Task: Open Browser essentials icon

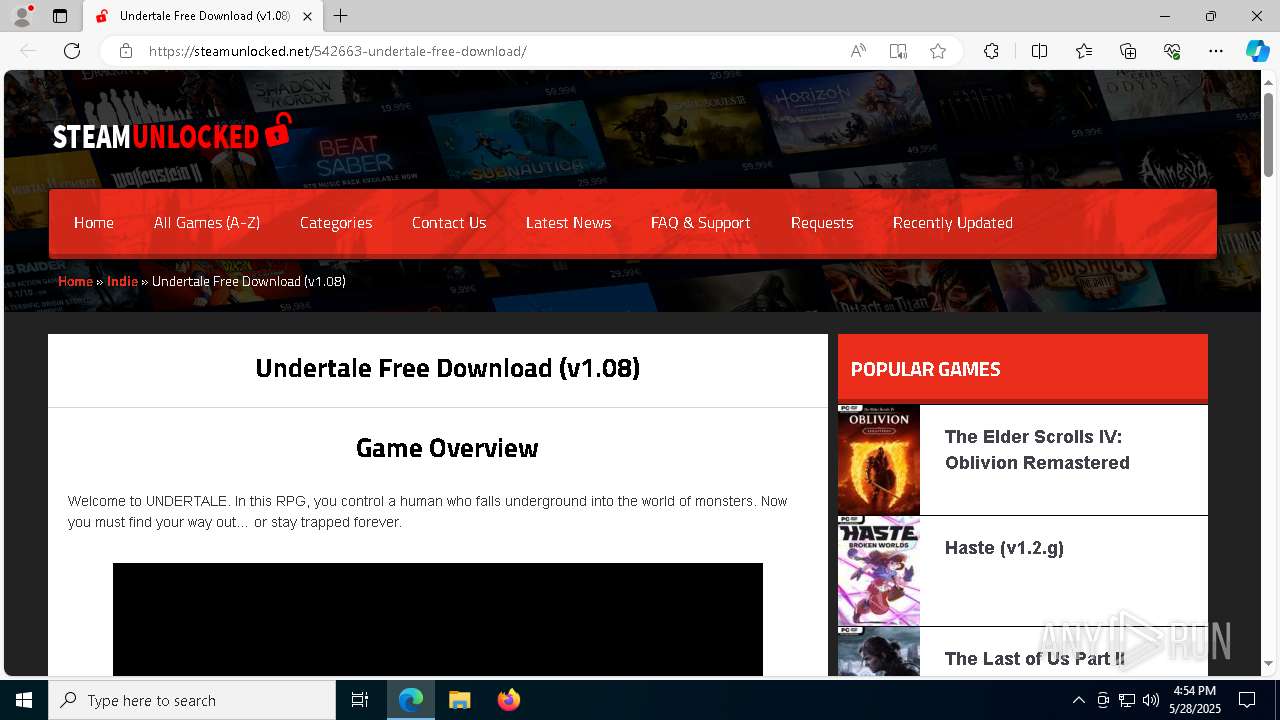Action: [1172, 51]
